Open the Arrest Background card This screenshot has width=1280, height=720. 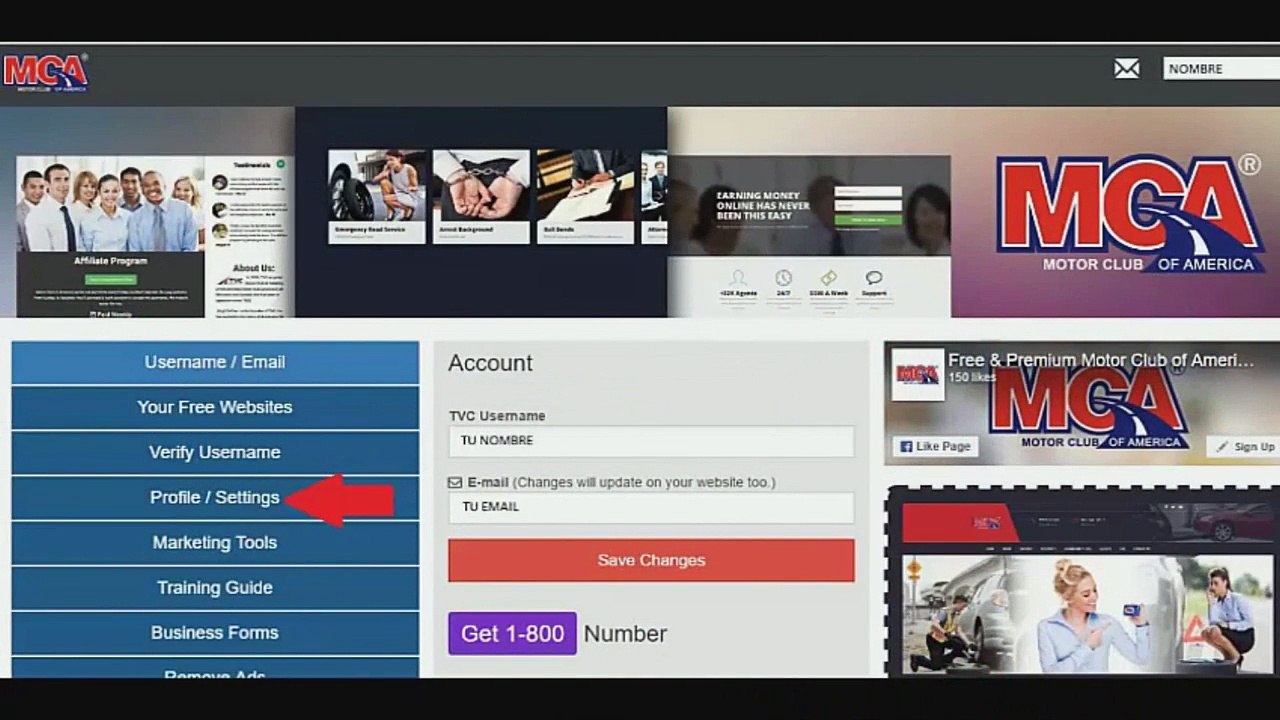[481, 197]
